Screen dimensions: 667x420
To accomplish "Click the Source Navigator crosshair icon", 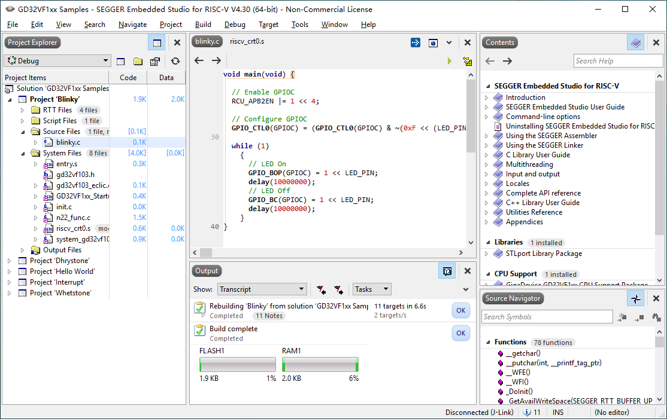I will (636, 299).
